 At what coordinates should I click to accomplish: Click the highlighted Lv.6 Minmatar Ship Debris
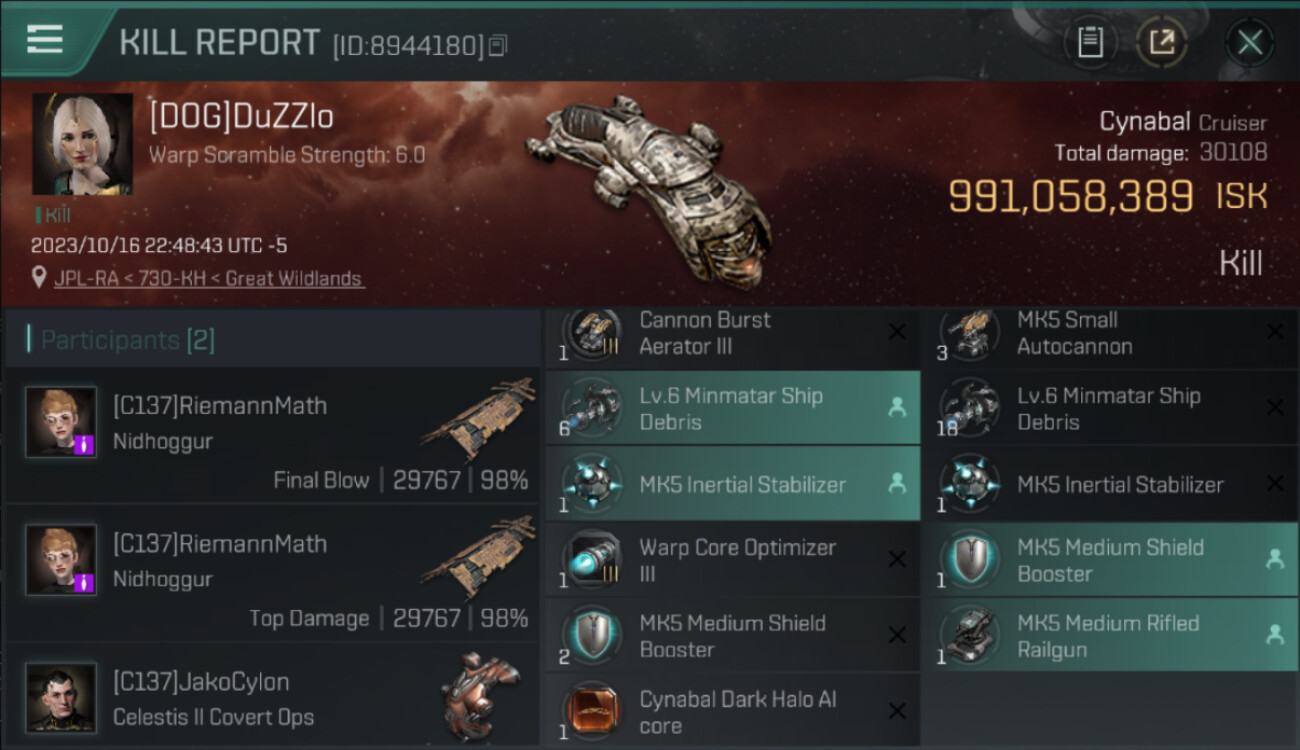coord(732,408)
